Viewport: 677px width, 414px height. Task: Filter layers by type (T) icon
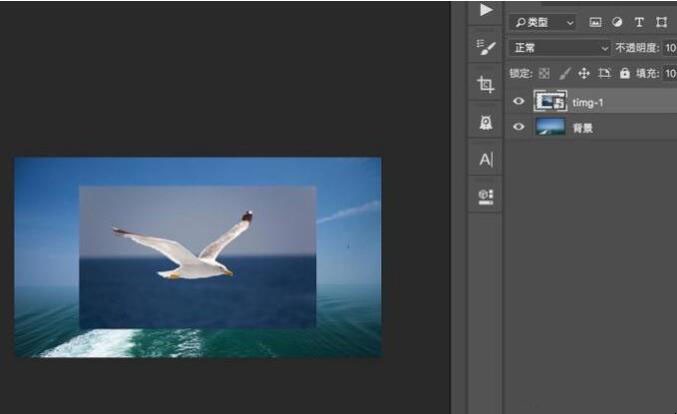pyautogui.click(x=639, y=22)
